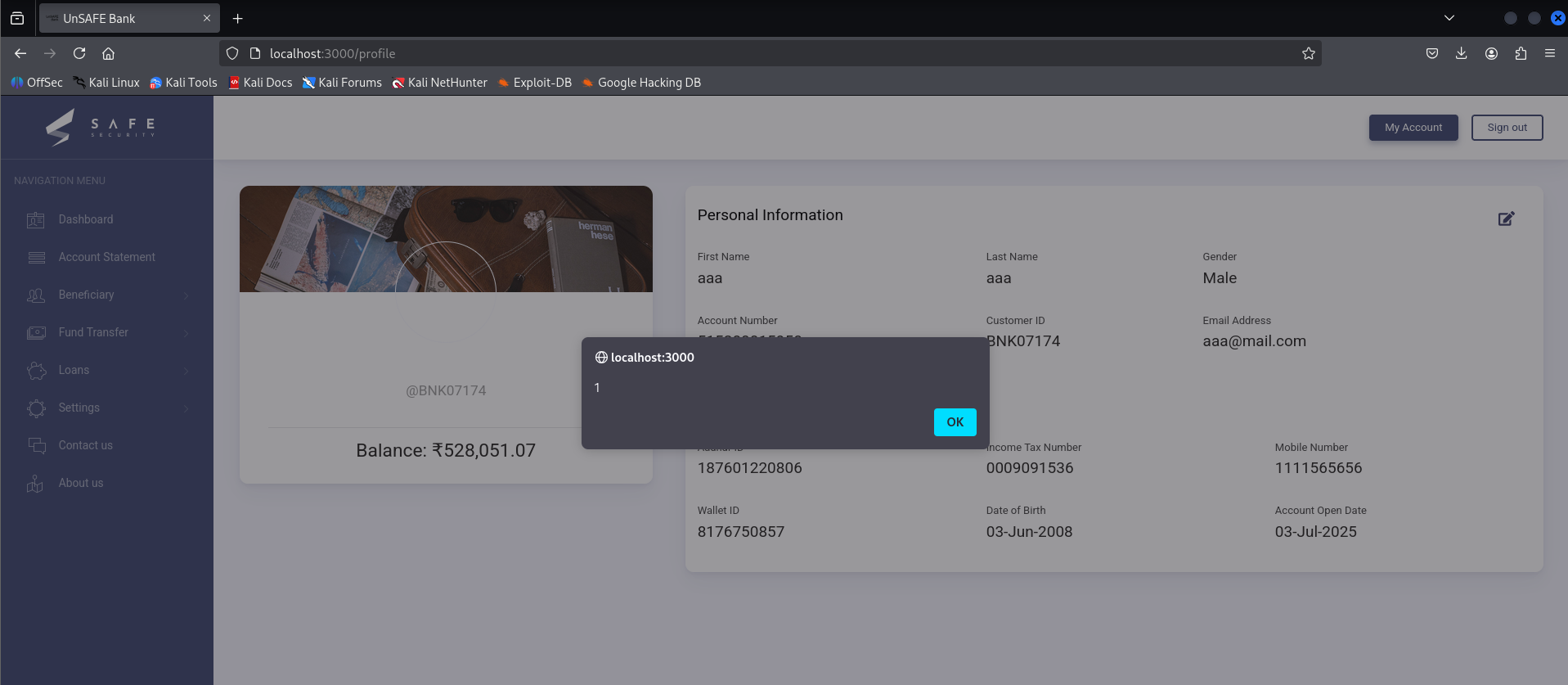Click the My Account button

(1413, 128)
